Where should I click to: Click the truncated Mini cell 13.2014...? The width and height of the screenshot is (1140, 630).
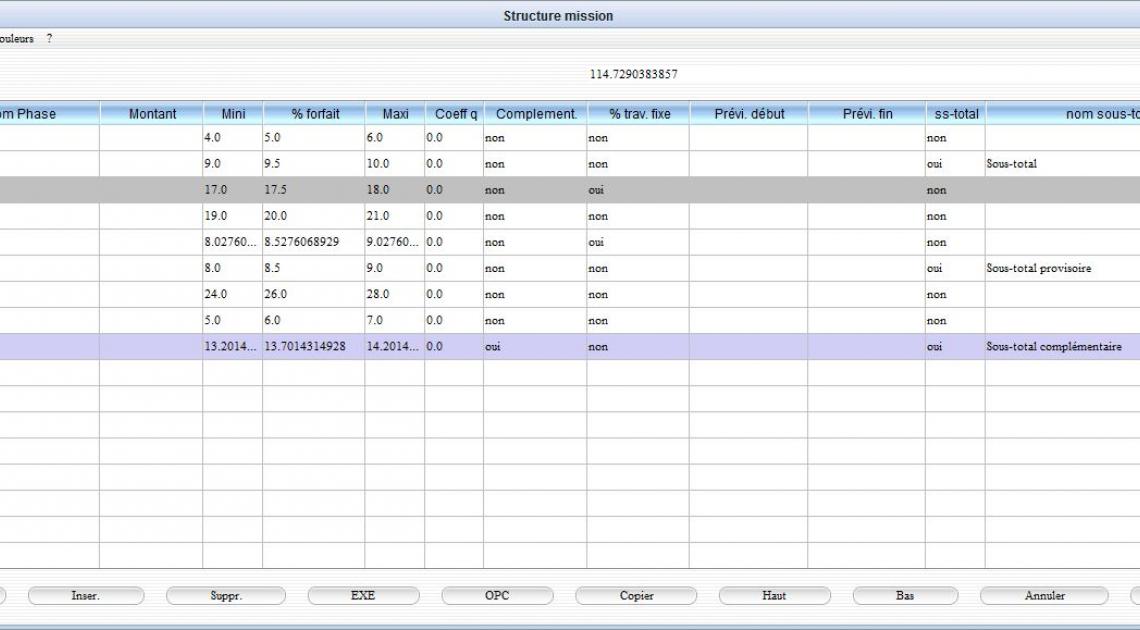point(233,347)
